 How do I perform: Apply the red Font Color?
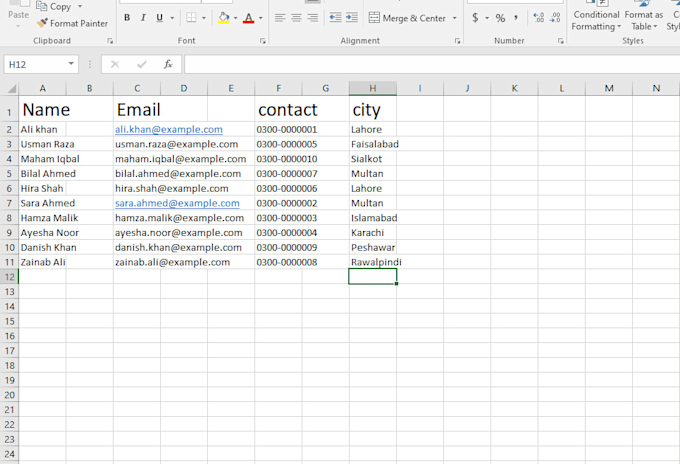248,18
